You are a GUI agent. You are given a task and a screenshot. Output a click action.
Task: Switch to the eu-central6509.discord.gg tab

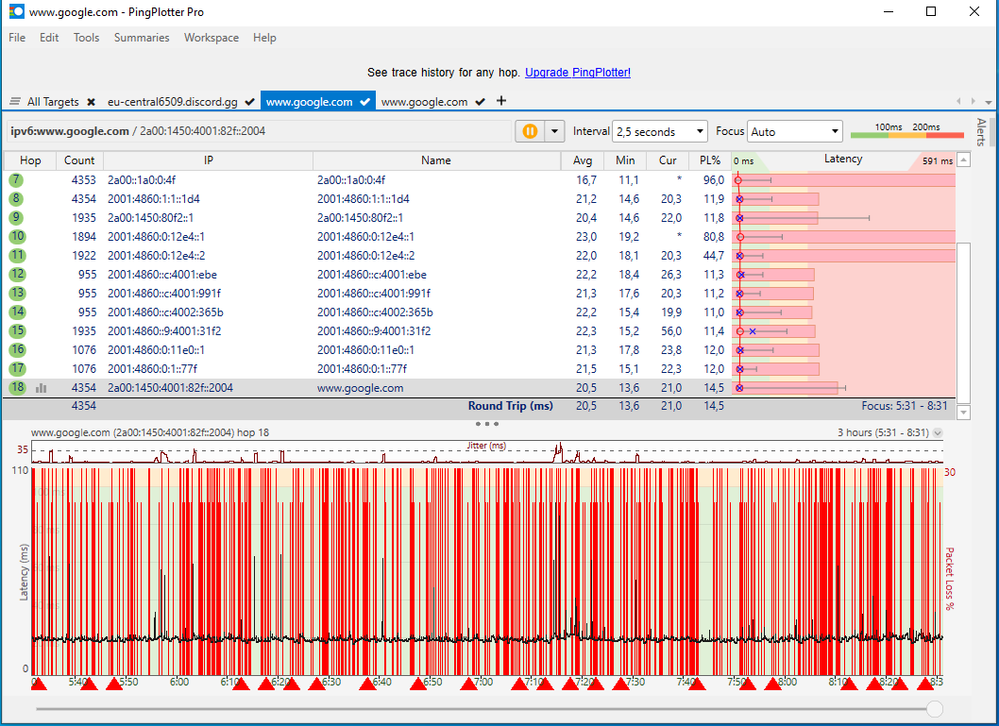[x=173, y=102]
